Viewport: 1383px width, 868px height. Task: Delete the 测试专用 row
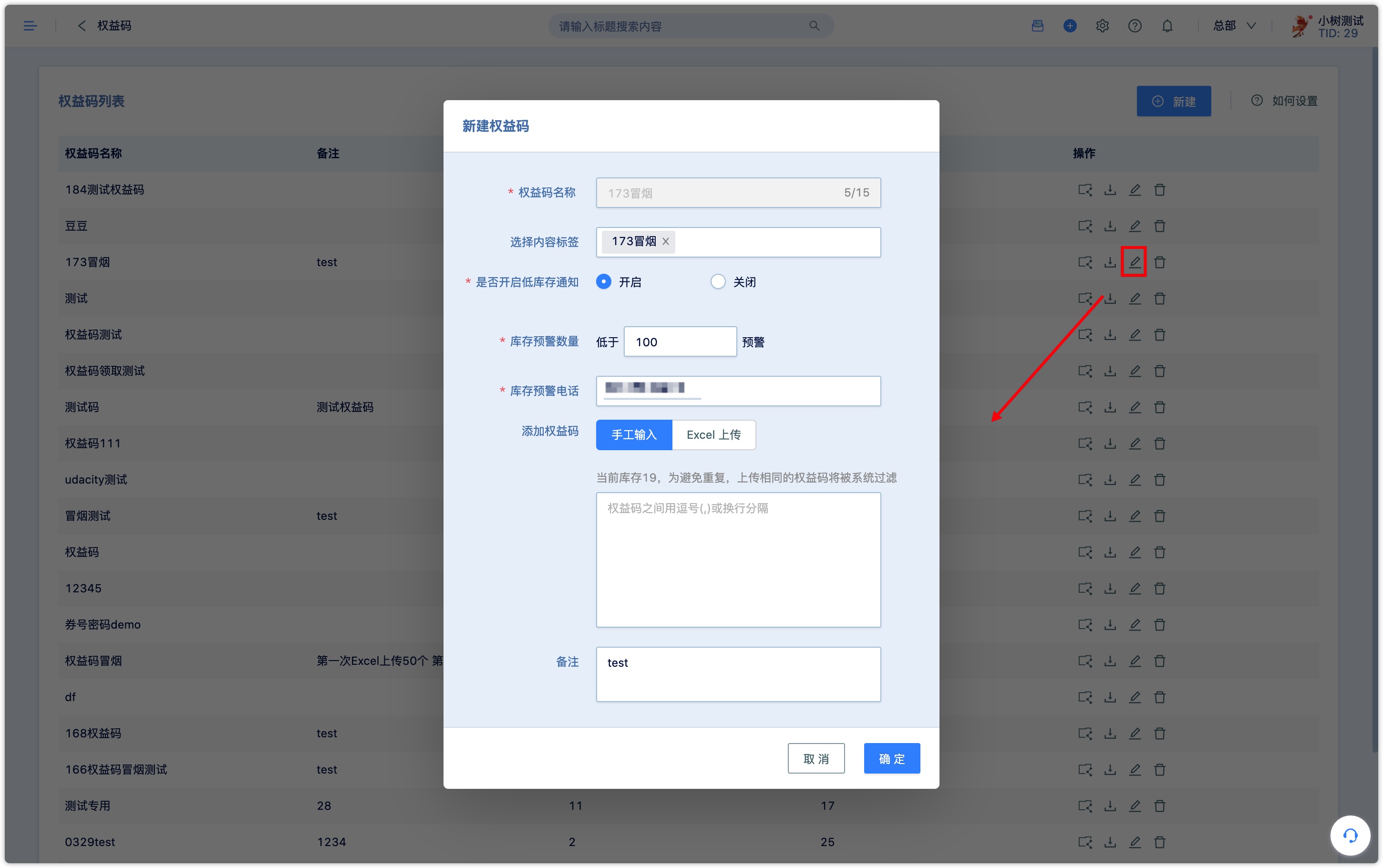(x=1159, y=806)
